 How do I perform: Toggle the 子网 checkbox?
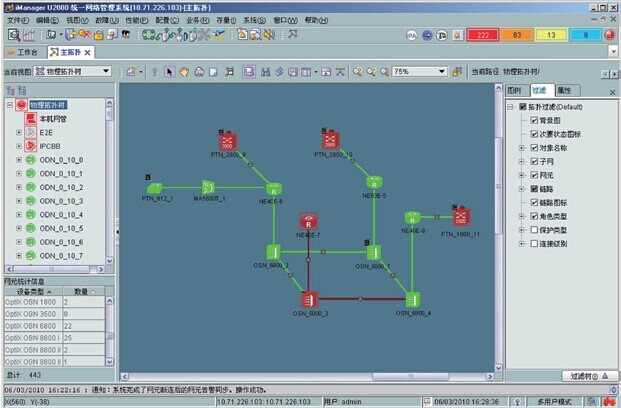(x=534, y=162)
